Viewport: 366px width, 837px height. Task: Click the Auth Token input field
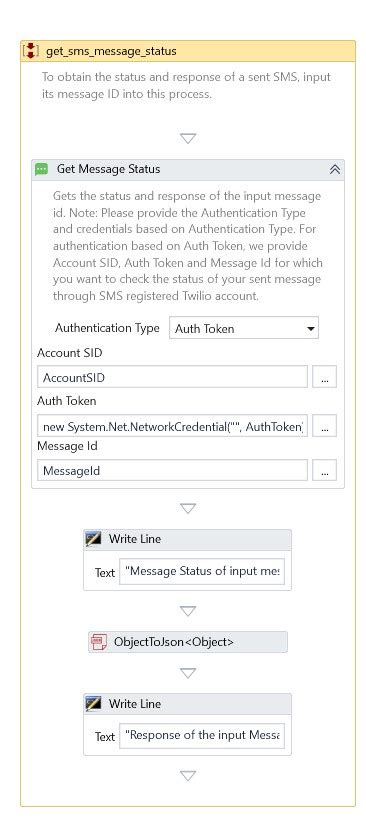point(172,425)
